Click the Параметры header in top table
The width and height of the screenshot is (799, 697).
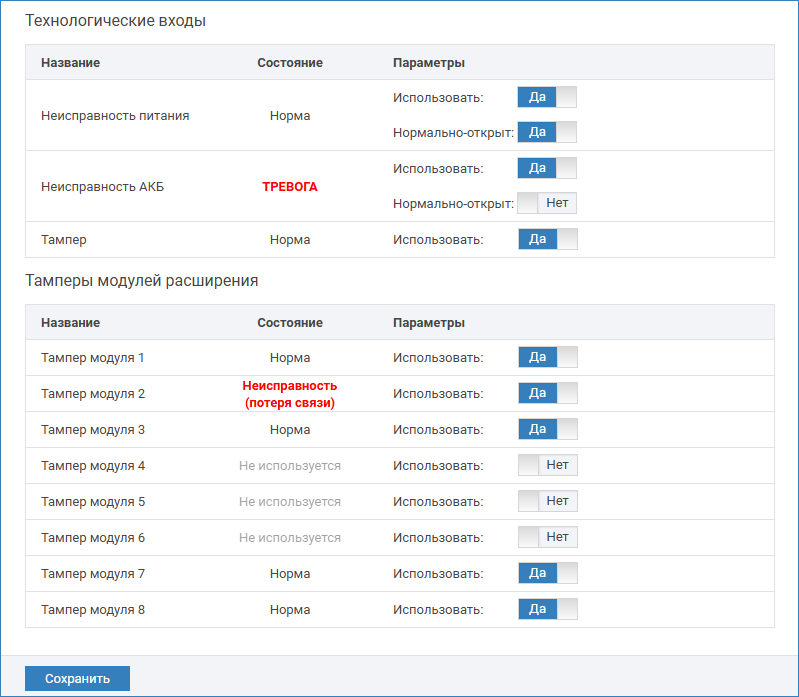[x=429, y=63]
